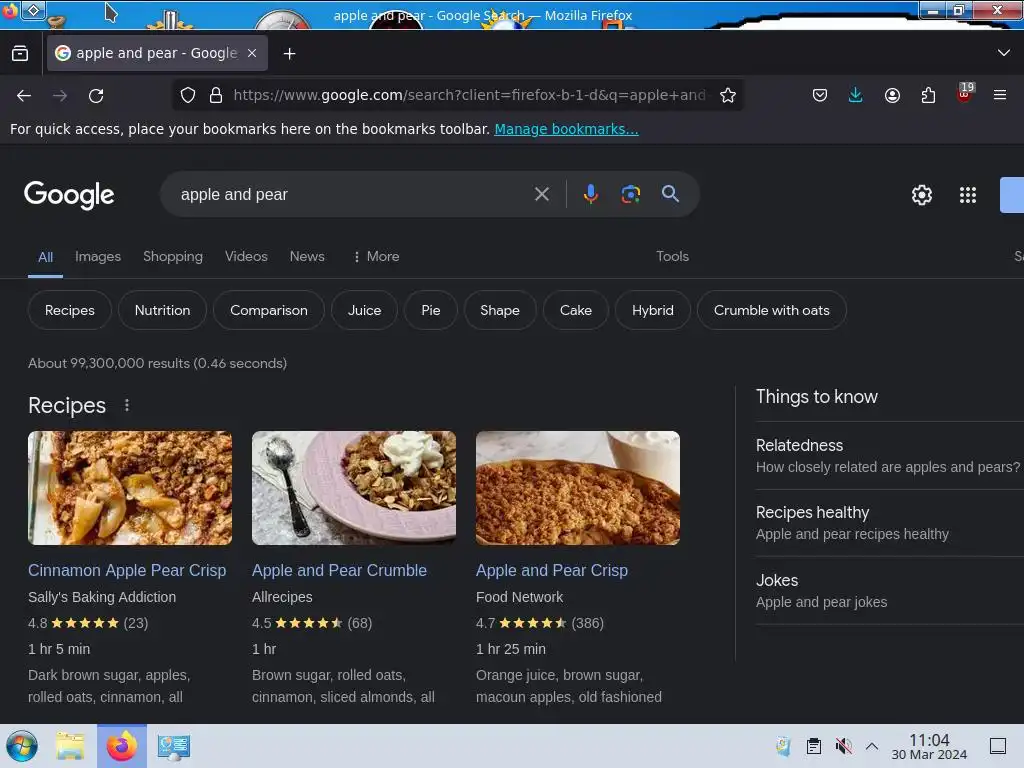Image resolution: width=1024 pixels, height=768 pixels.
Task: Click the Google logo
Action: 69,195
